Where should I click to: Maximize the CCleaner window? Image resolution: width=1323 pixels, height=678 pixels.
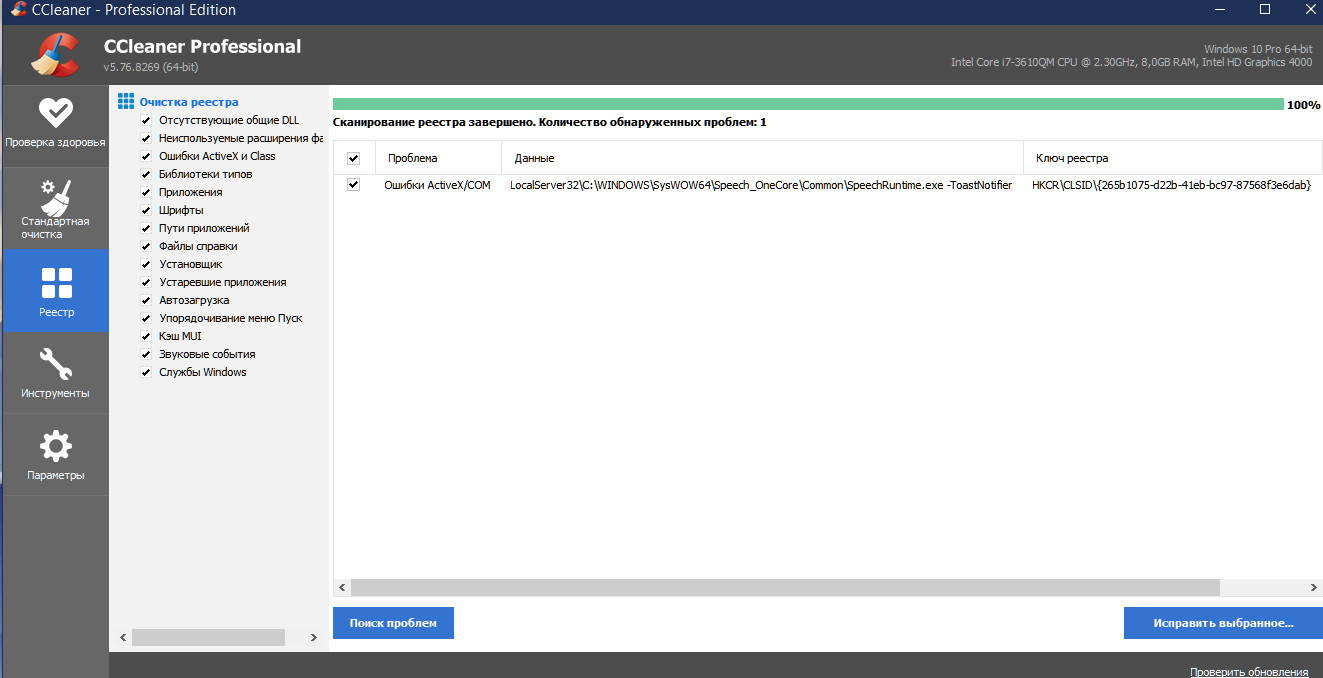click(x=1265, y=10)
